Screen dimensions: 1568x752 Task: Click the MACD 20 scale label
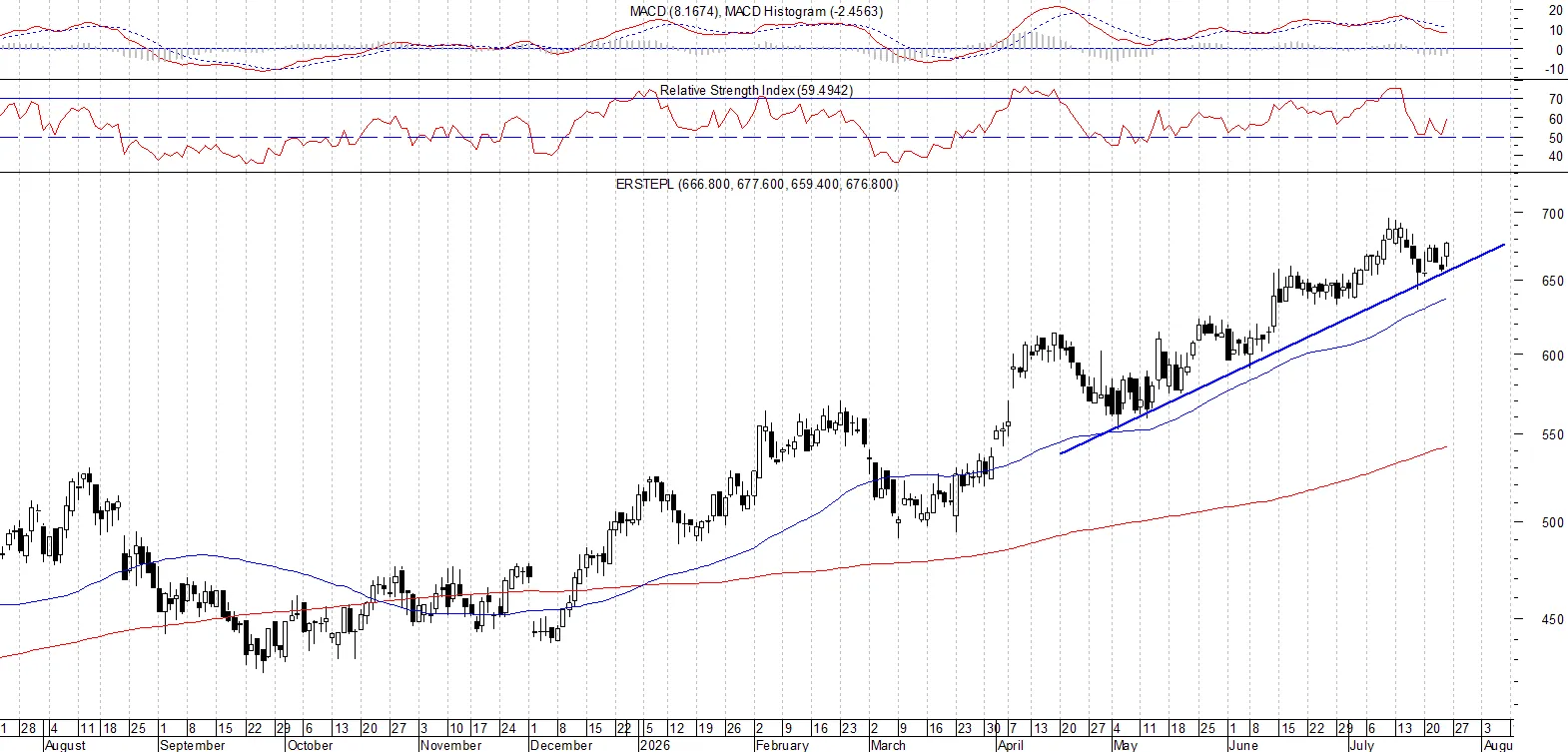click(x=1556, y=10)
